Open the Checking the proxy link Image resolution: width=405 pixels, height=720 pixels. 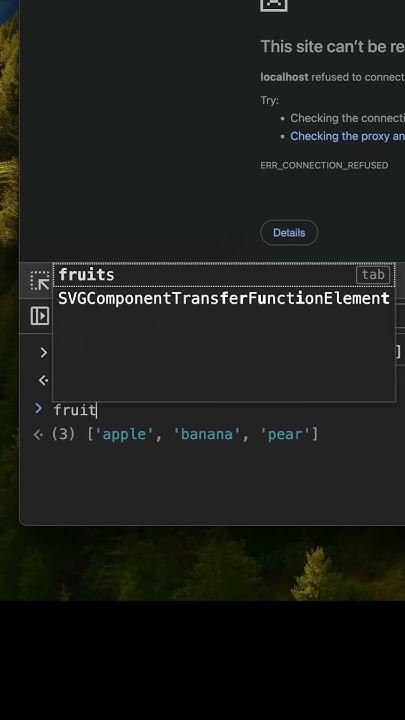347,136
